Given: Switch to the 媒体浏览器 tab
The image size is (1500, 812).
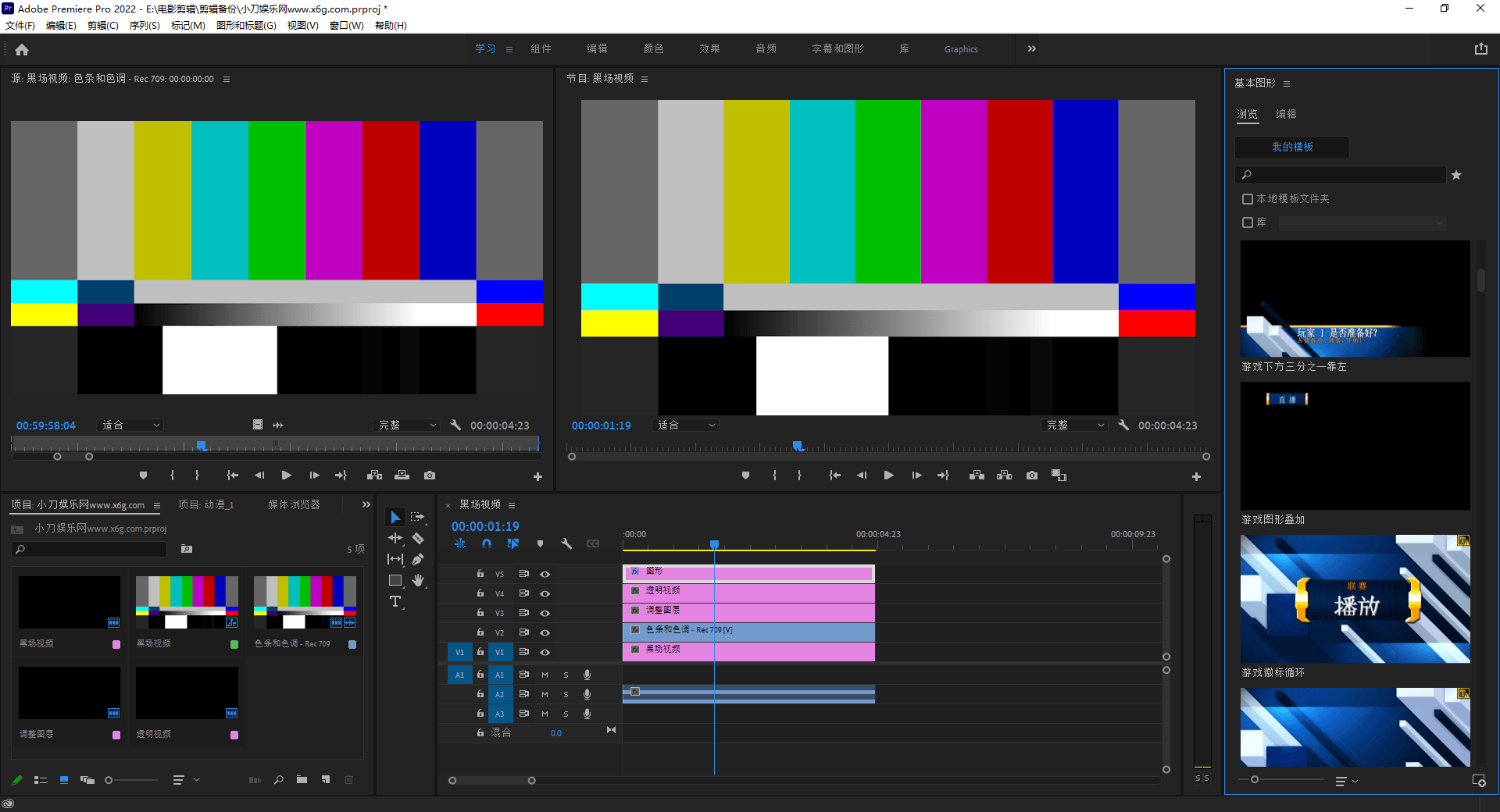Looking at the screenshot, I should pyautogui.click(x=293, y=504).
